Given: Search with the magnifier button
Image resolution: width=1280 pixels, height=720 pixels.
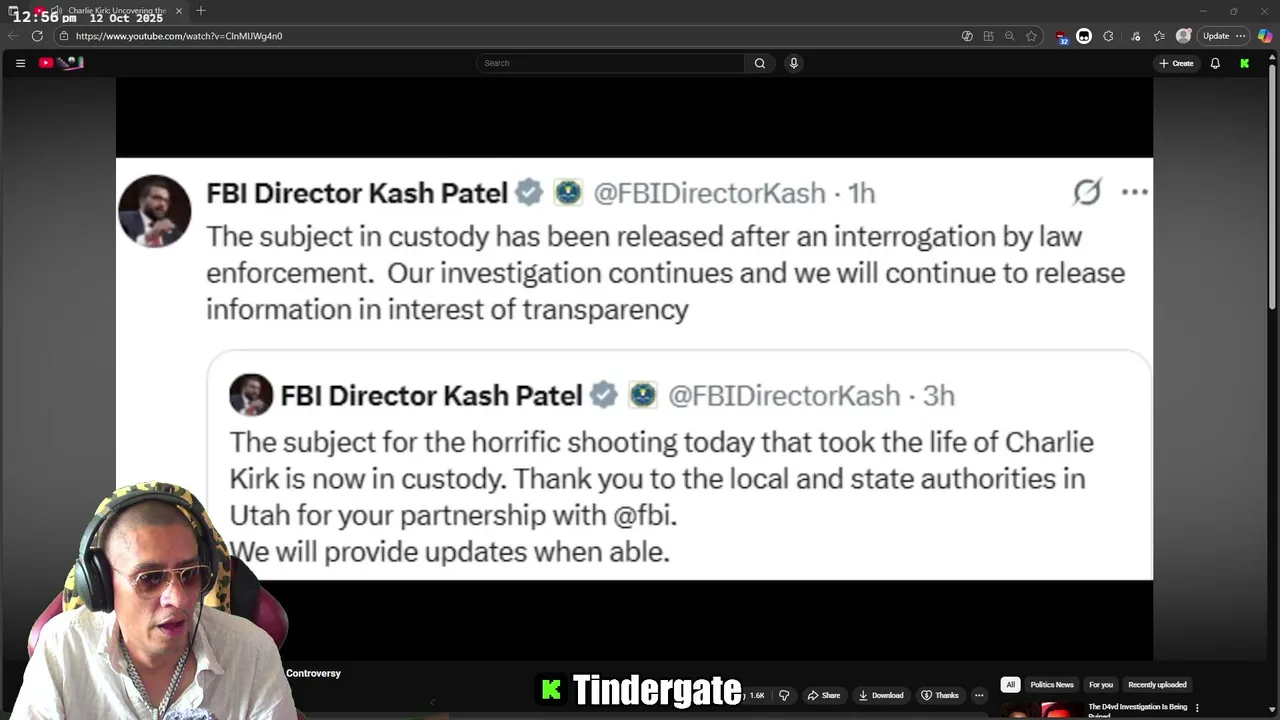Looking at the screenshot, I should tap(760, 63).
